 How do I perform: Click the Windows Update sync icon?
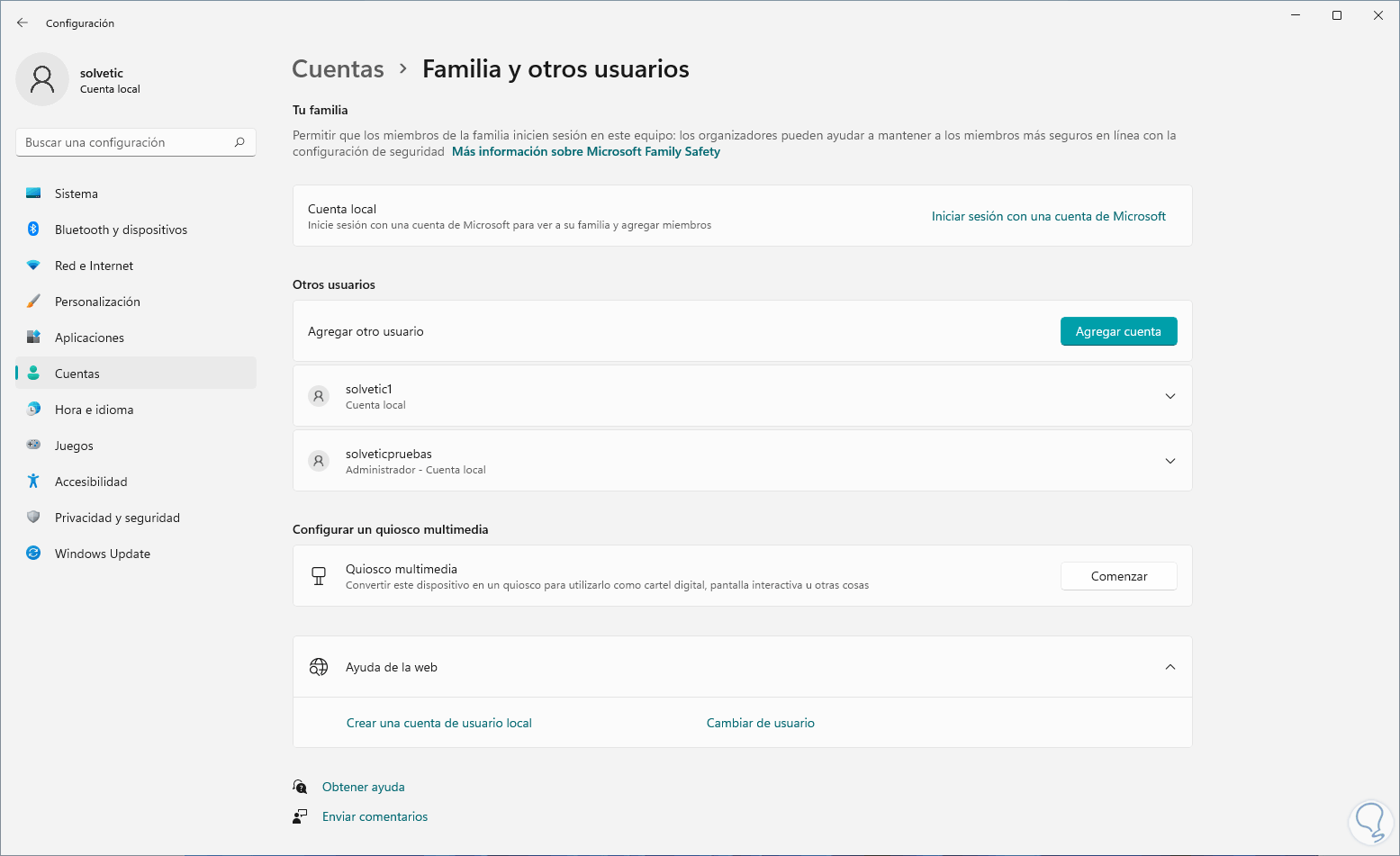[33, 554]
